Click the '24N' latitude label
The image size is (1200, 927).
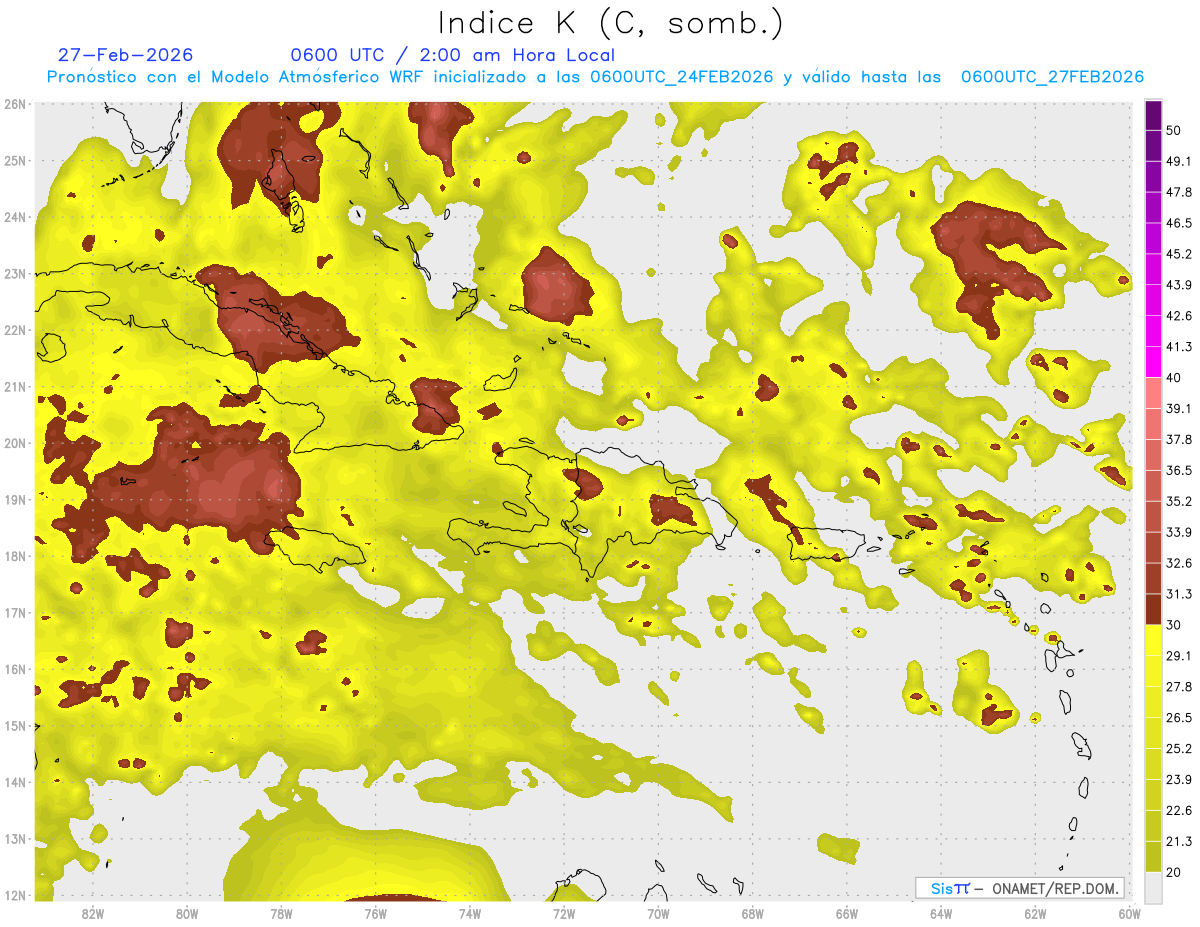[x=15, y=217]
